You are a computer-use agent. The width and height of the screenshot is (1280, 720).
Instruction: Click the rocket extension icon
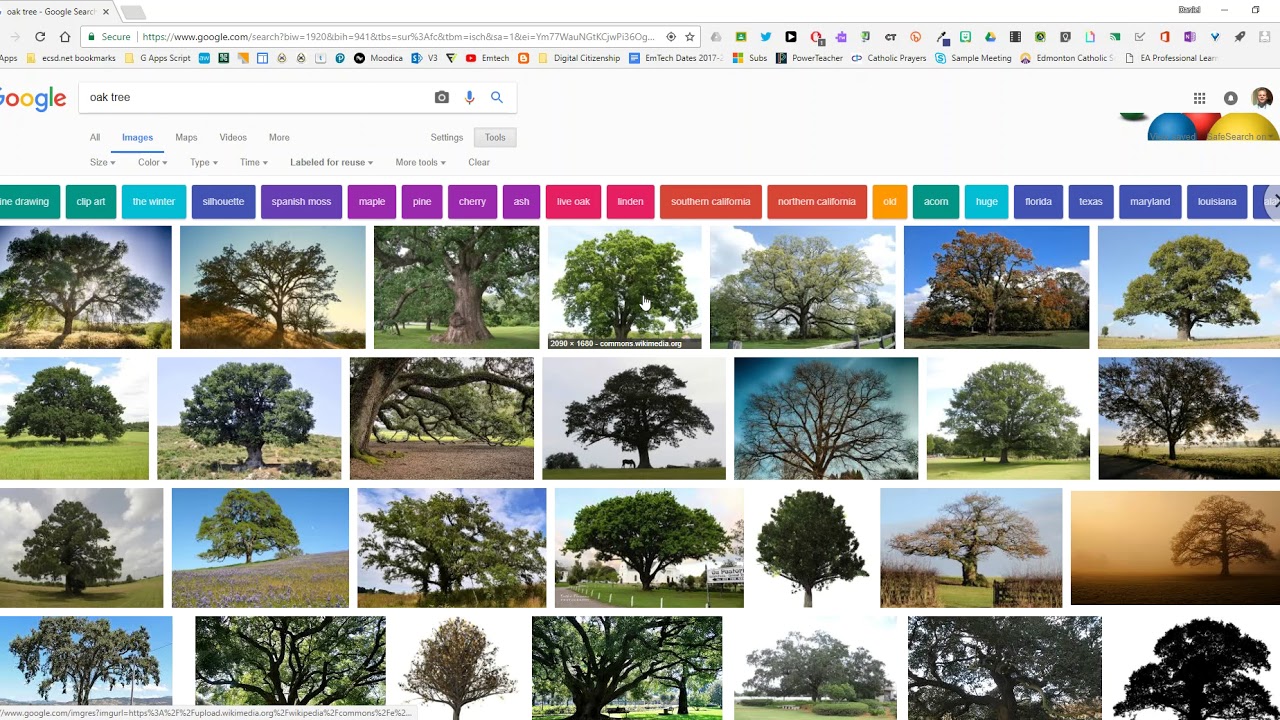pyautogui.click(x=1240, y=37)
